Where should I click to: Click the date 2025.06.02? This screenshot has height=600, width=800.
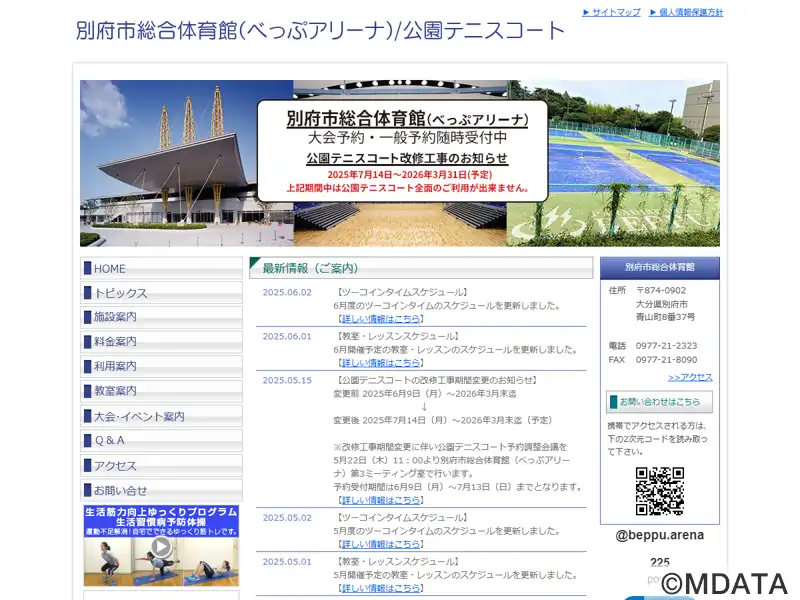tap(287, 292)
